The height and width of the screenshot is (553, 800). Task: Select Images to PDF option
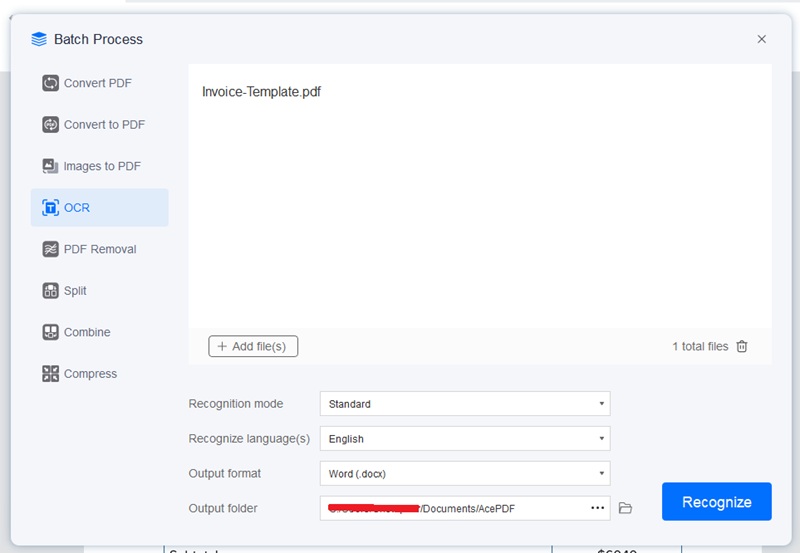[99, 166]
